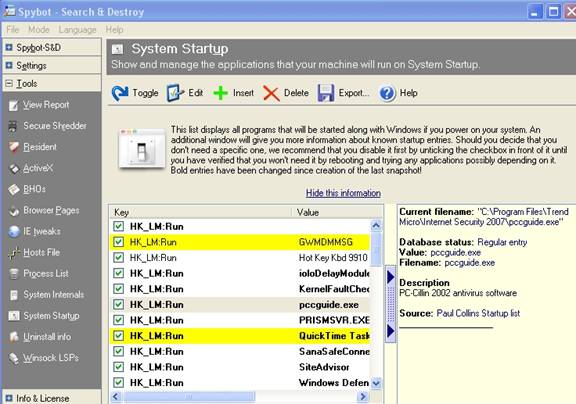This screenshot has width=576, height=404.
Task: Click the green plus Insert icon
Action: tap(220, 93)
